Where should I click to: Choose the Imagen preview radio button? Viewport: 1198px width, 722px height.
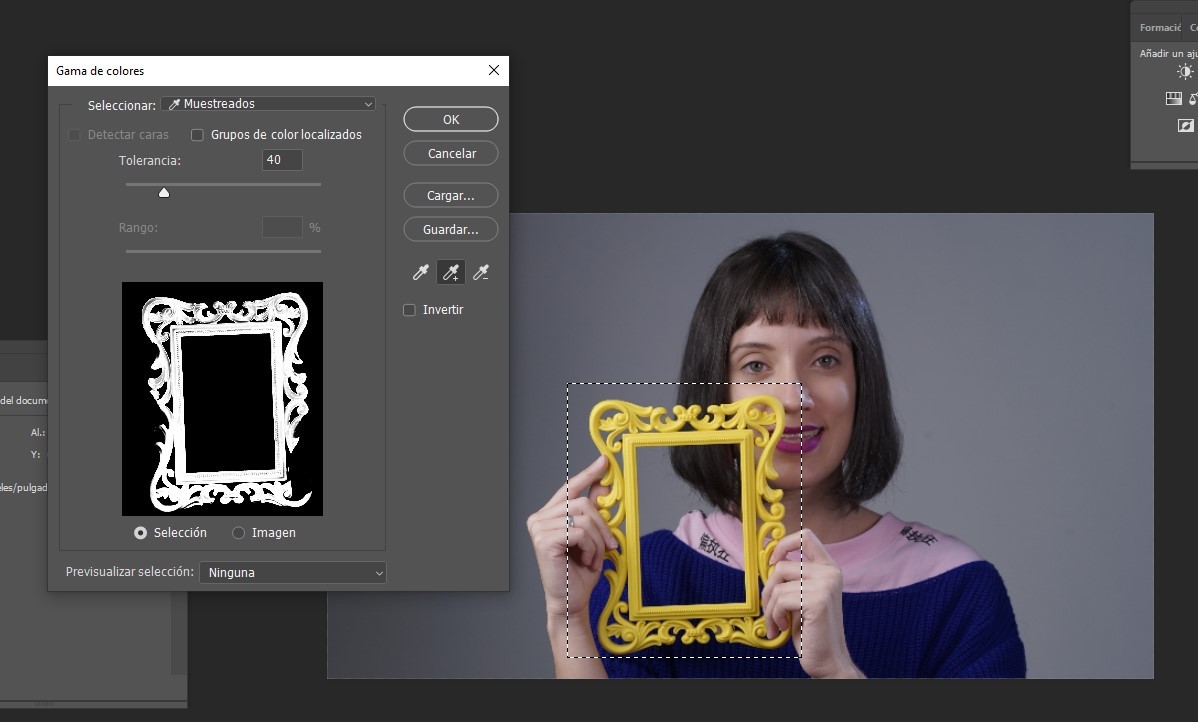coord(238,533)
